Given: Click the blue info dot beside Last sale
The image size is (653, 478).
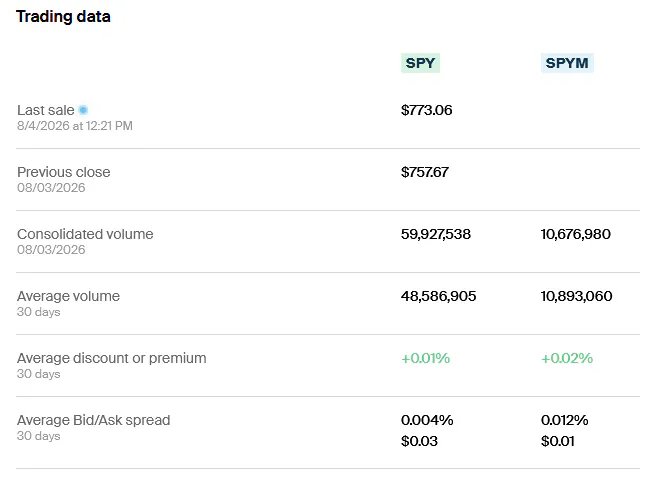Looking at the screenshot, I should [83, 110].
